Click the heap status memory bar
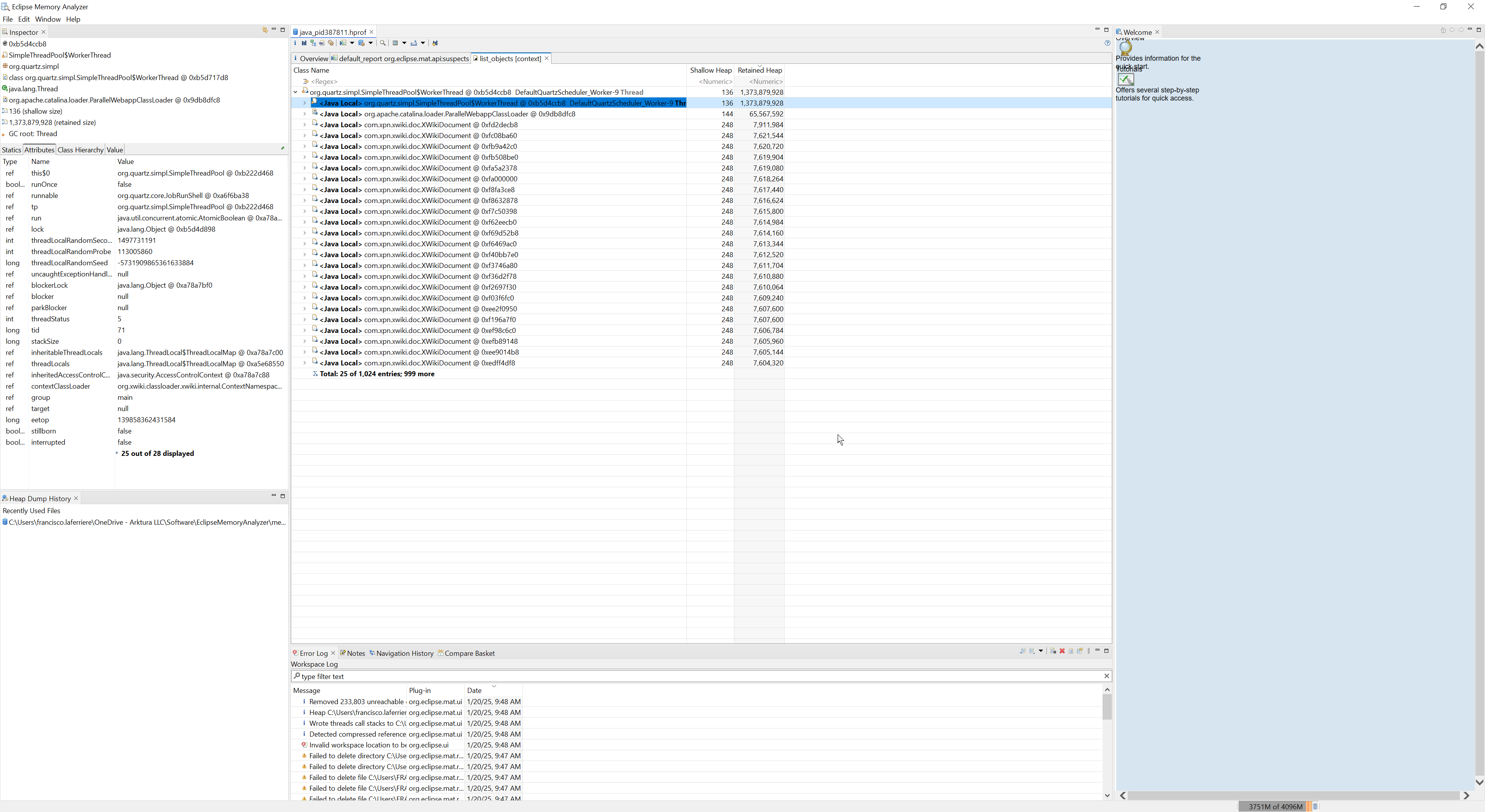The image size is (1485, 812). (1275, 806)
